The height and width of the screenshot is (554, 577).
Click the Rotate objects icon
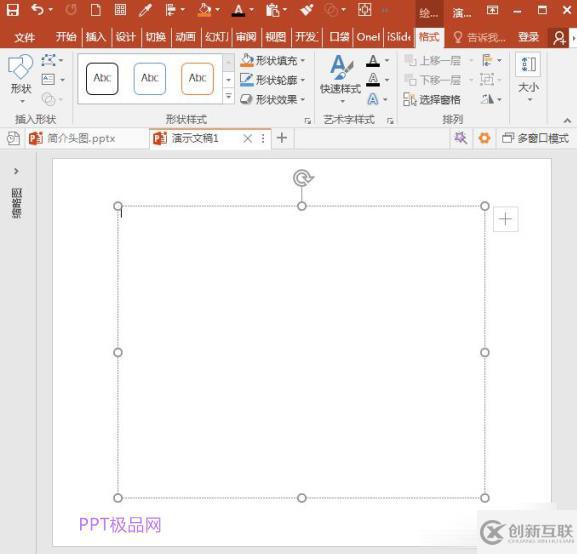coord(487,99)
